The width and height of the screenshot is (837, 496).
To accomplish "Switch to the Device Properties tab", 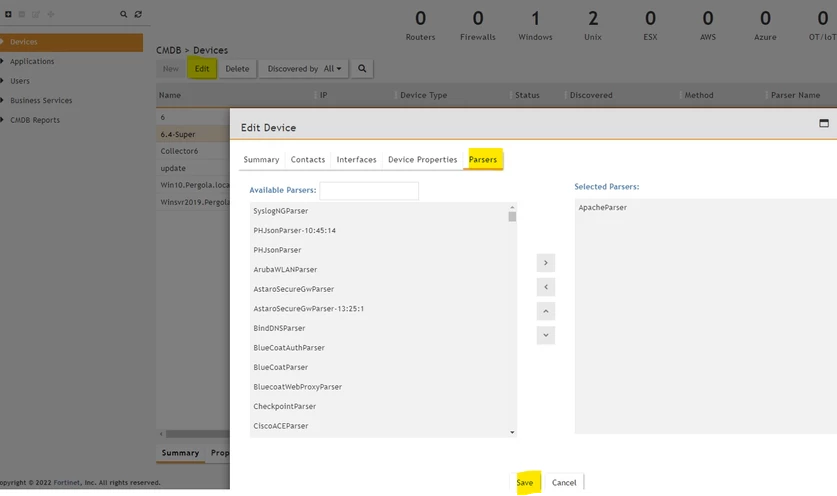I will [x=422, y=159].
